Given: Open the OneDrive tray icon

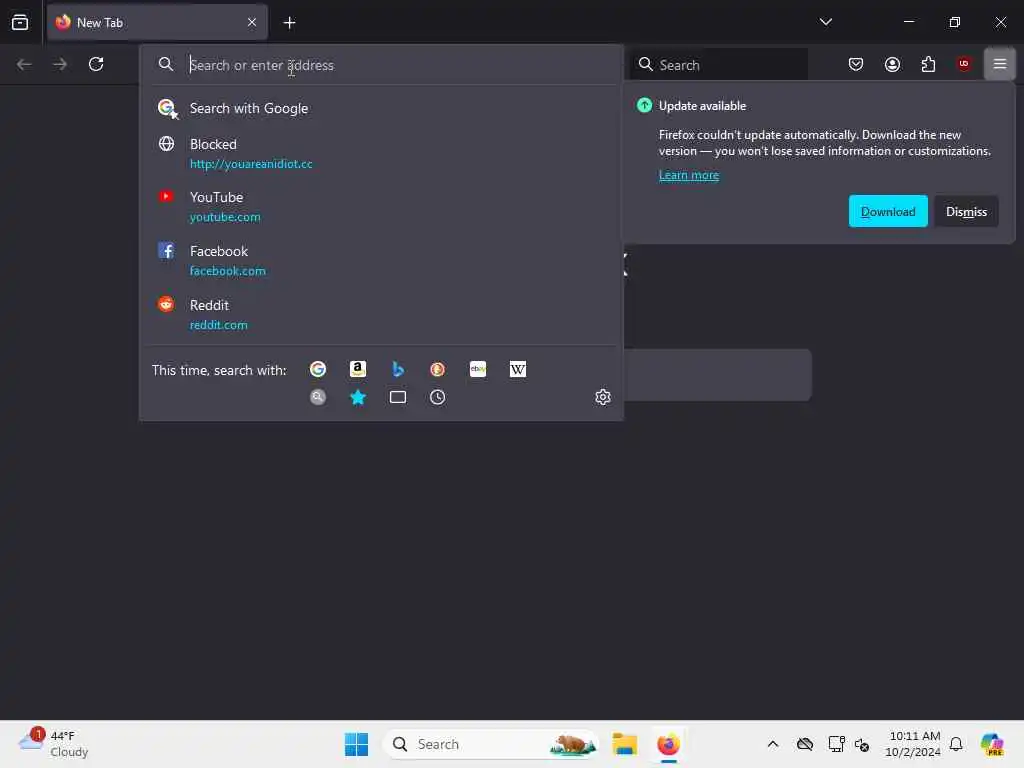Looking at the screenshot, I should 805,744.
